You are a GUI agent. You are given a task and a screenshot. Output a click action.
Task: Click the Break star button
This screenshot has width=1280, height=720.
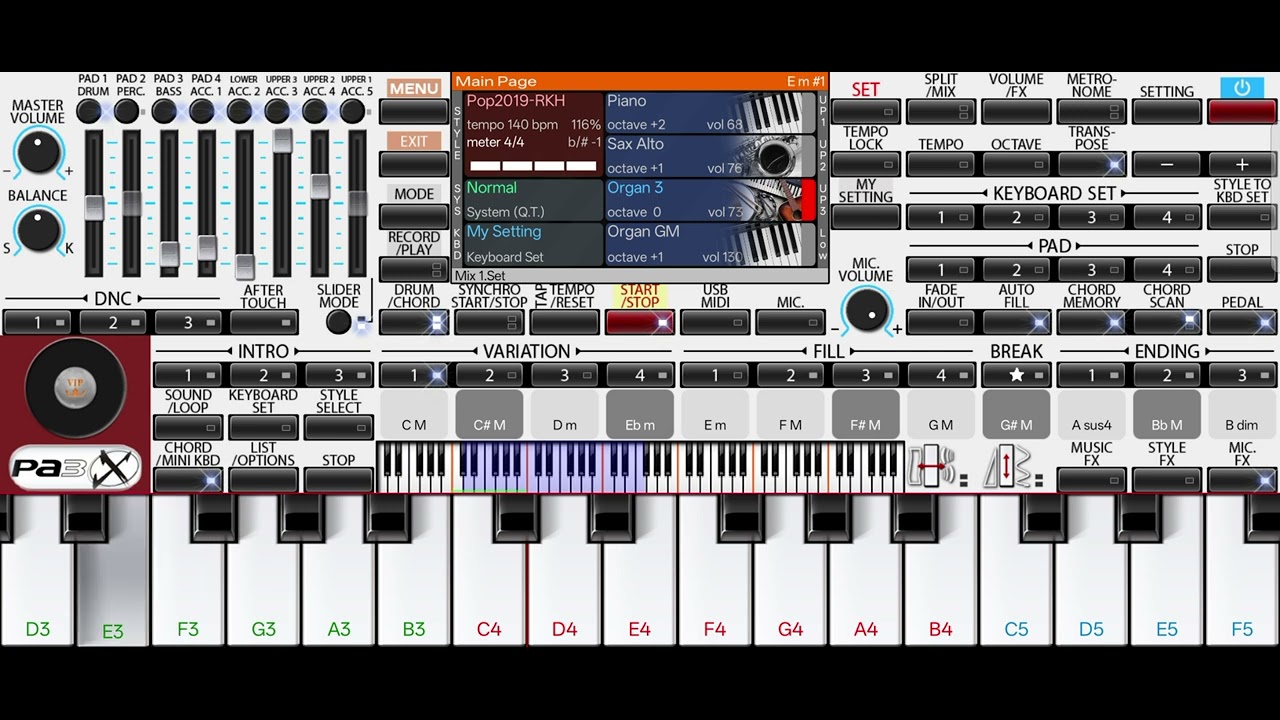pyautogui.click(x=1016, y=375)
